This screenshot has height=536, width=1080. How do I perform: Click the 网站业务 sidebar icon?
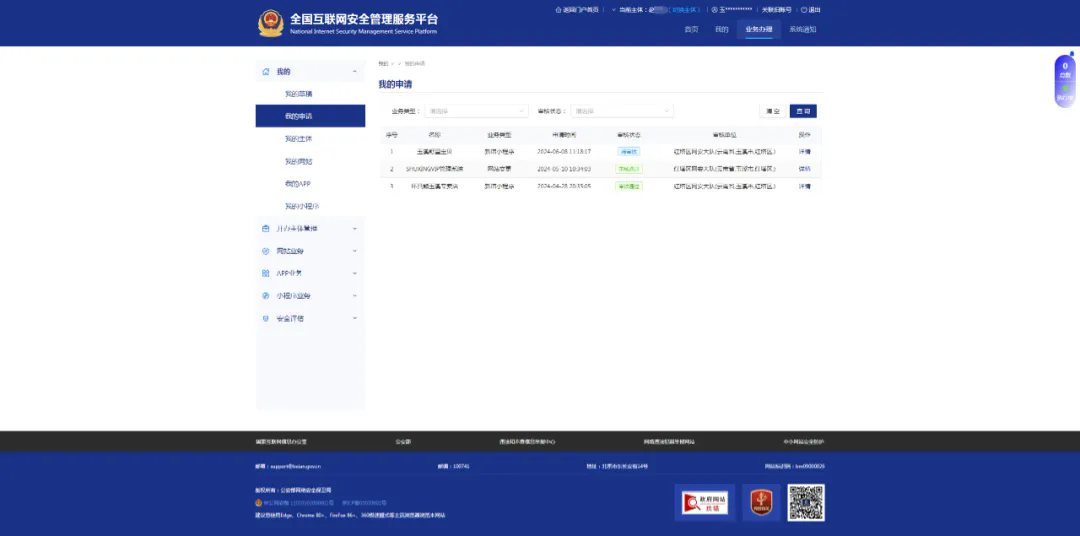265,251
